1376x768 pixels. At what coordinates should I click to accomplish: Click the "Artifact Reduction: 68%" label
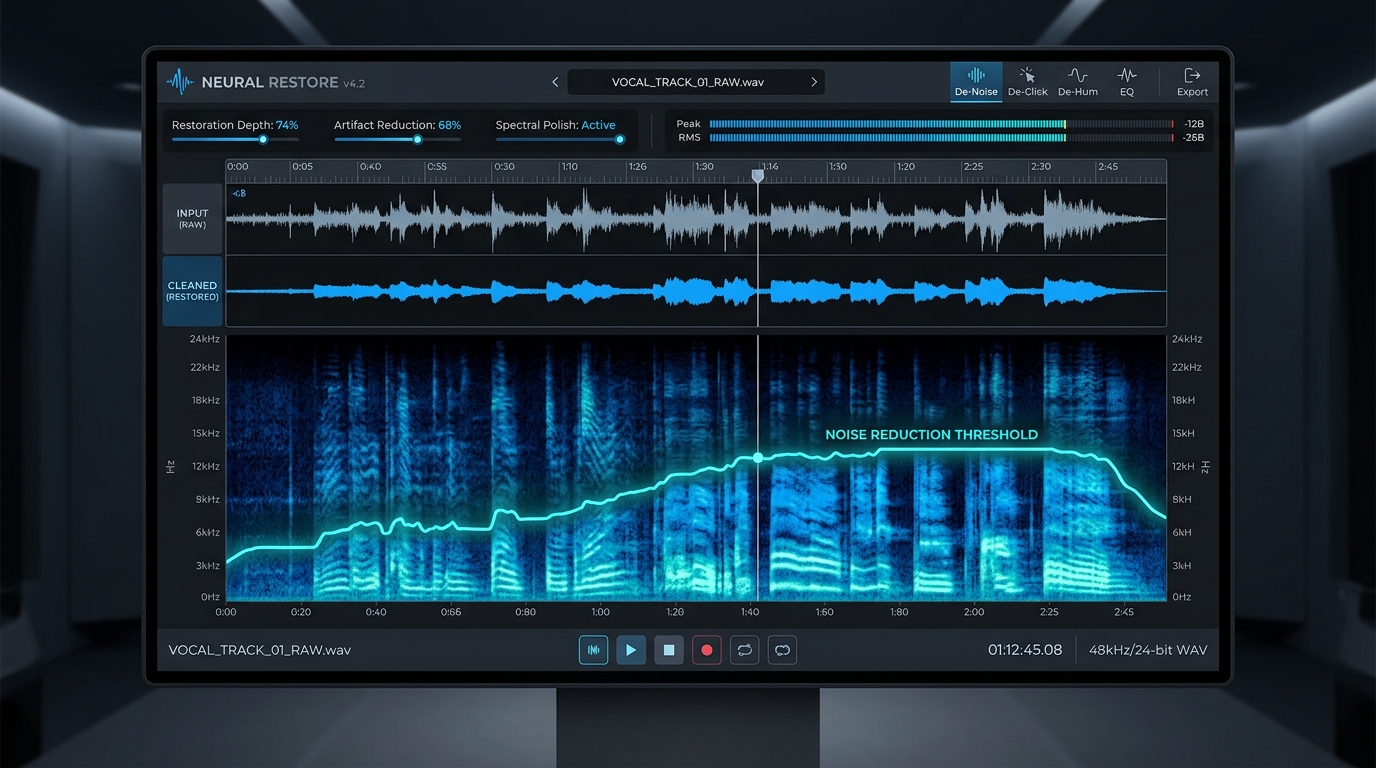pyautogui.click(x=397, y=125)
